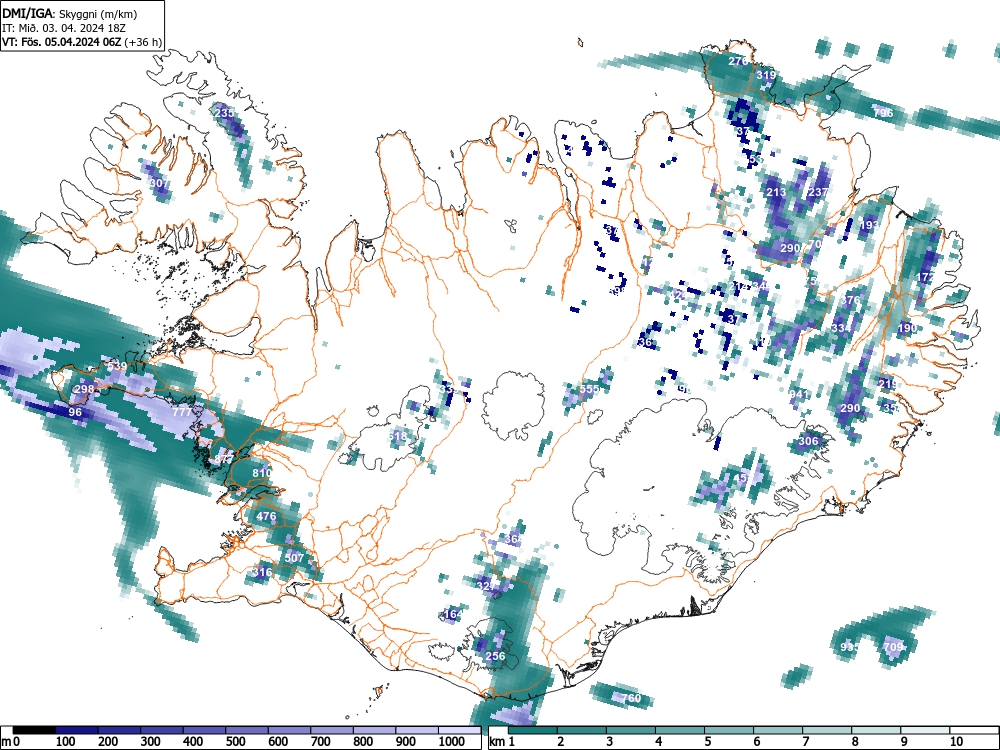The height and width of the screenshot is (750, 1000).
Task: Click the visibility value 507
Action: pos(294,557)
